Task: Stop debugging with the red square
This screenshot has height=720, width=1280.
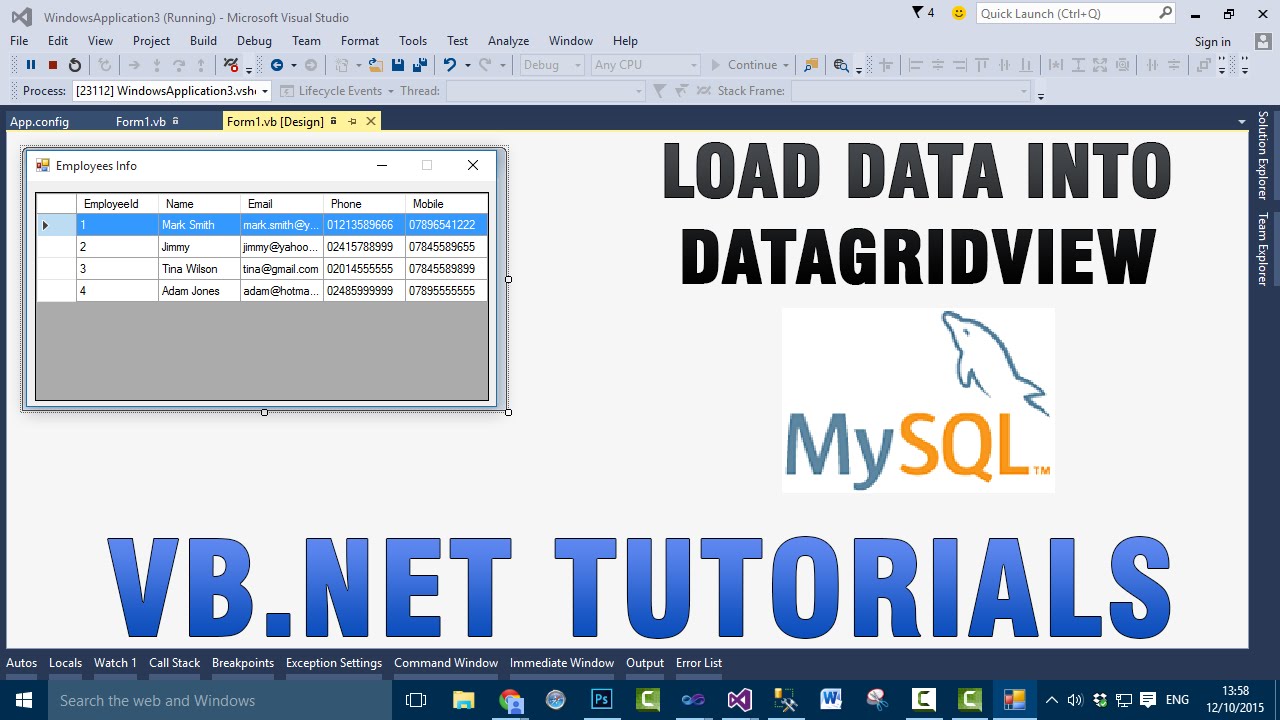Action: click(53, 65)
